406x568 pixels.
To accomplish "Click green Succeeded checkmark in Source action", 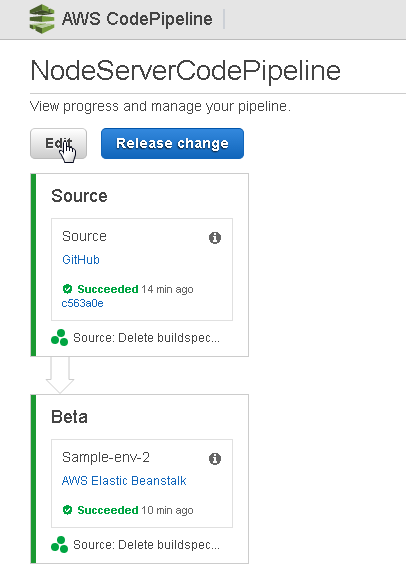I will coord(67,289).
